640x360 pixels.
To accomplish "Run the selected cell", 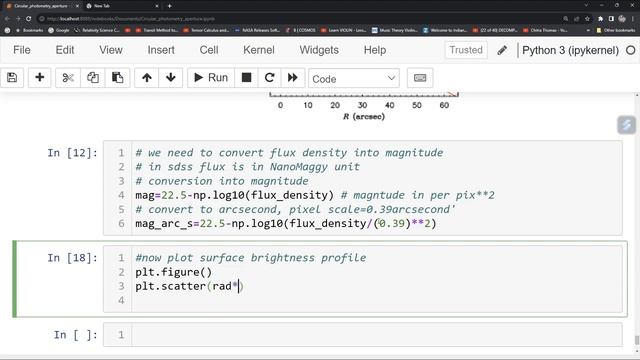I will [x=211, y=78].
